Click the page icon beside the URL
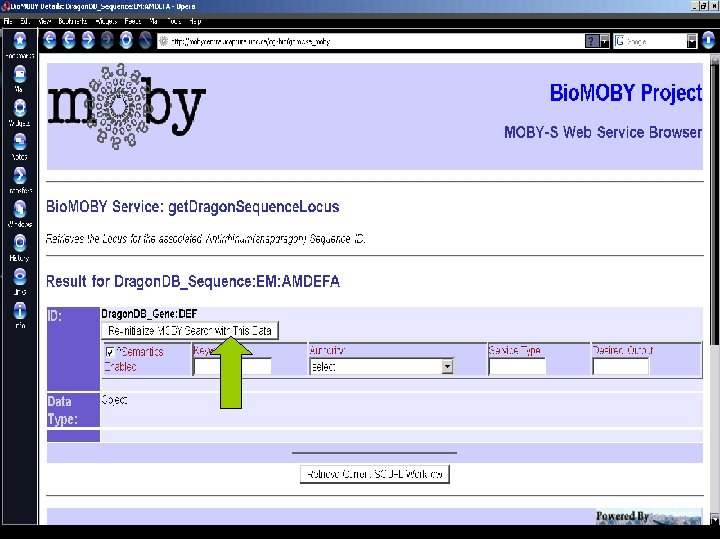Screen dimensions: 720x540 [163, 41]
